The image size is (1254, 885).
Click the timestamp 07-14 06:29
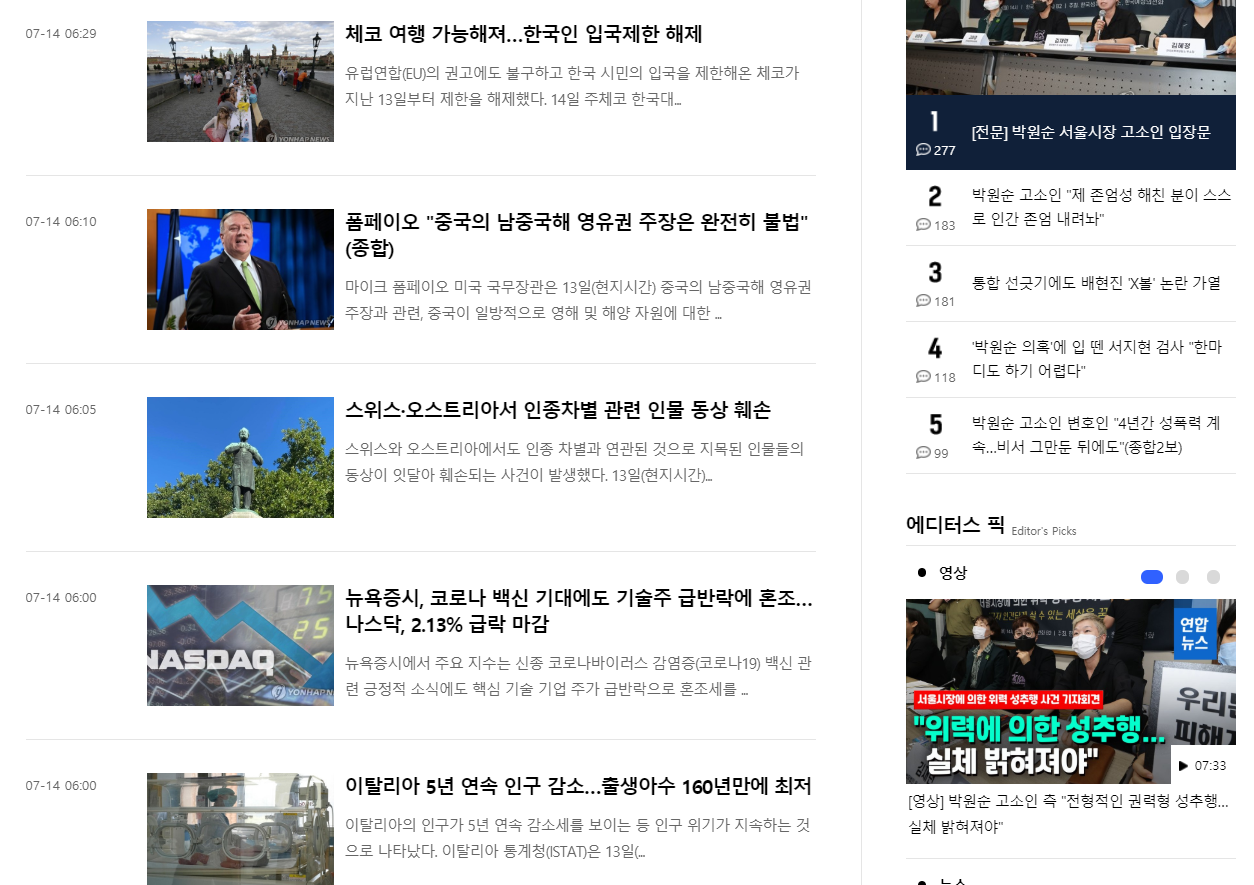[x=61, y=34]
